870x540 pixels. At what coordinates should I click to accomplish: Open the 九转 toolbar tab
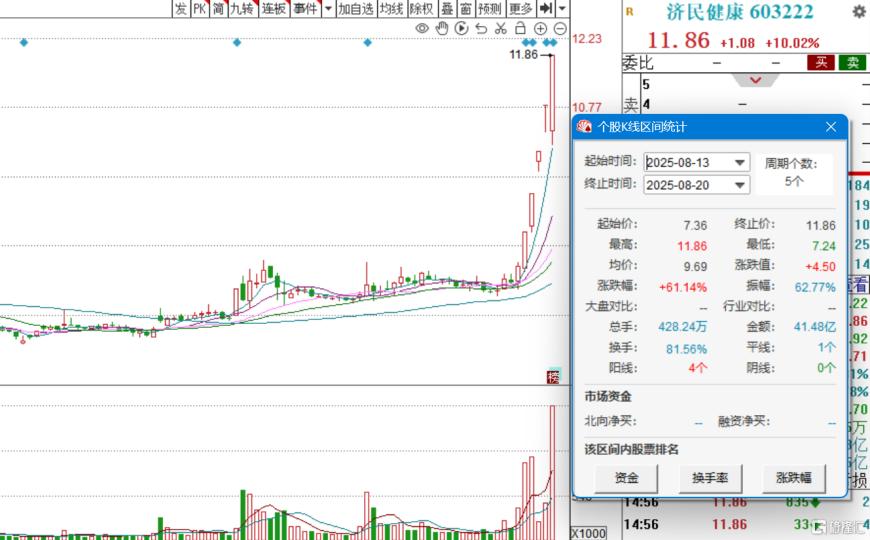click(242, 9)
